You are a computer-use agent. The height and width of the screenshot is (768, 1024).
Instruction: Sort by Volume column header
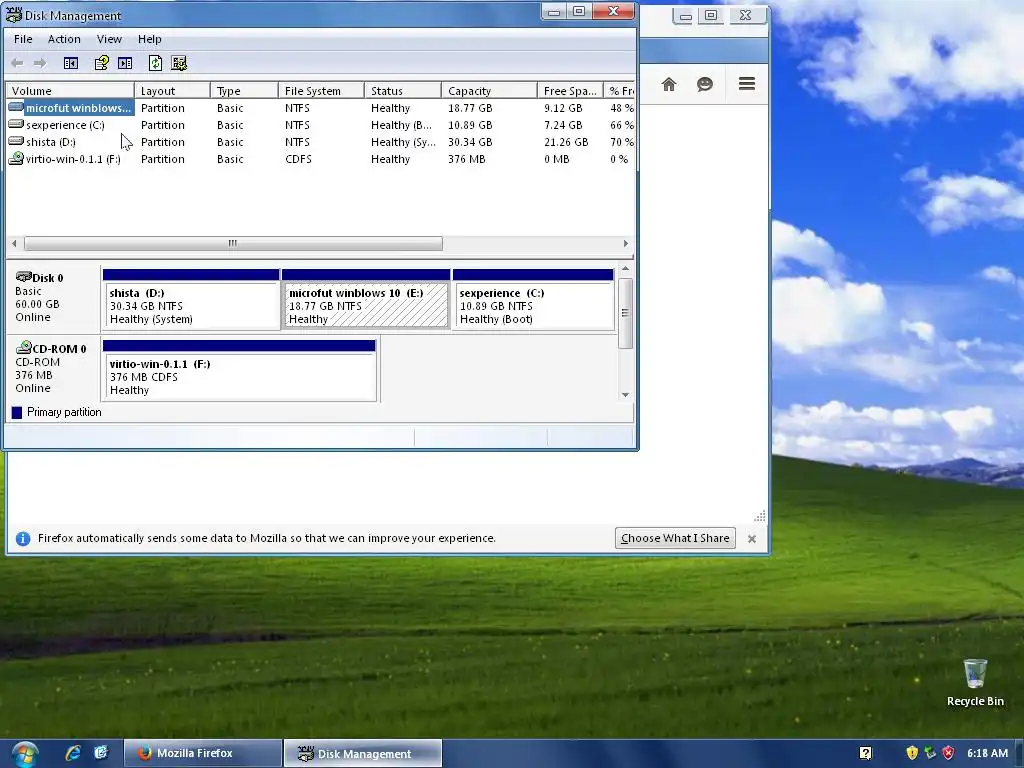coord(69,91)
